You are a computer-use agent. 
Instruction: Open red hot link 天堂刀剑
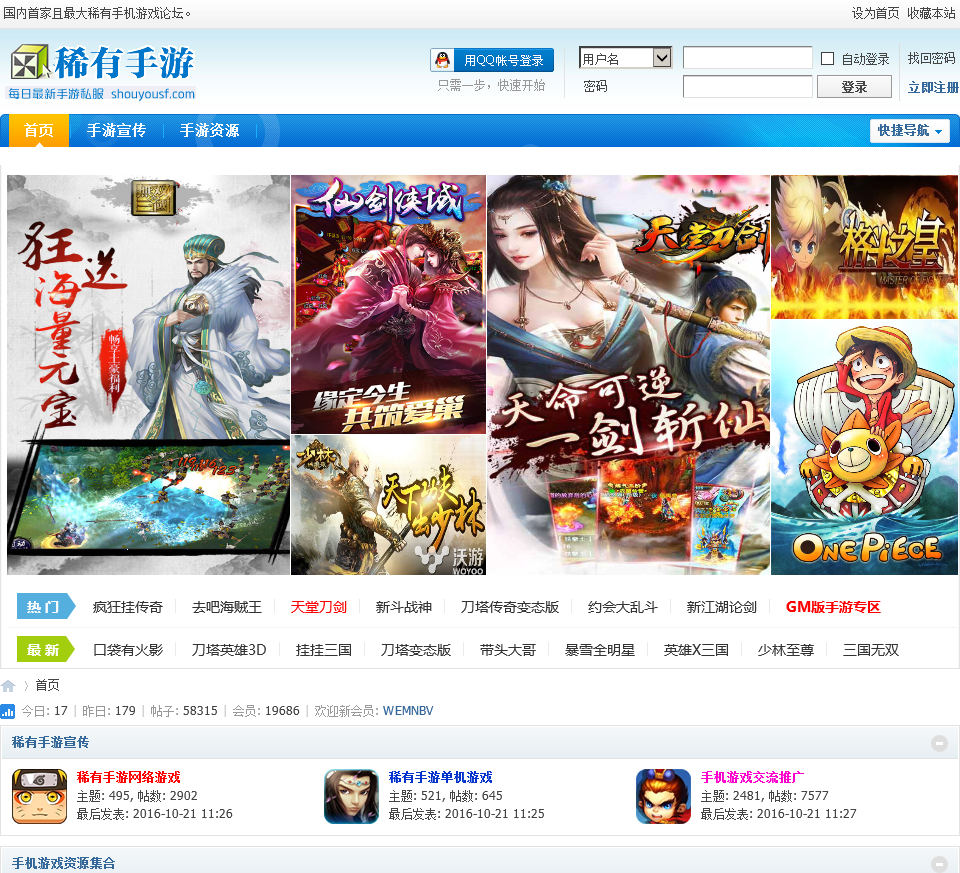pos(318,607)
